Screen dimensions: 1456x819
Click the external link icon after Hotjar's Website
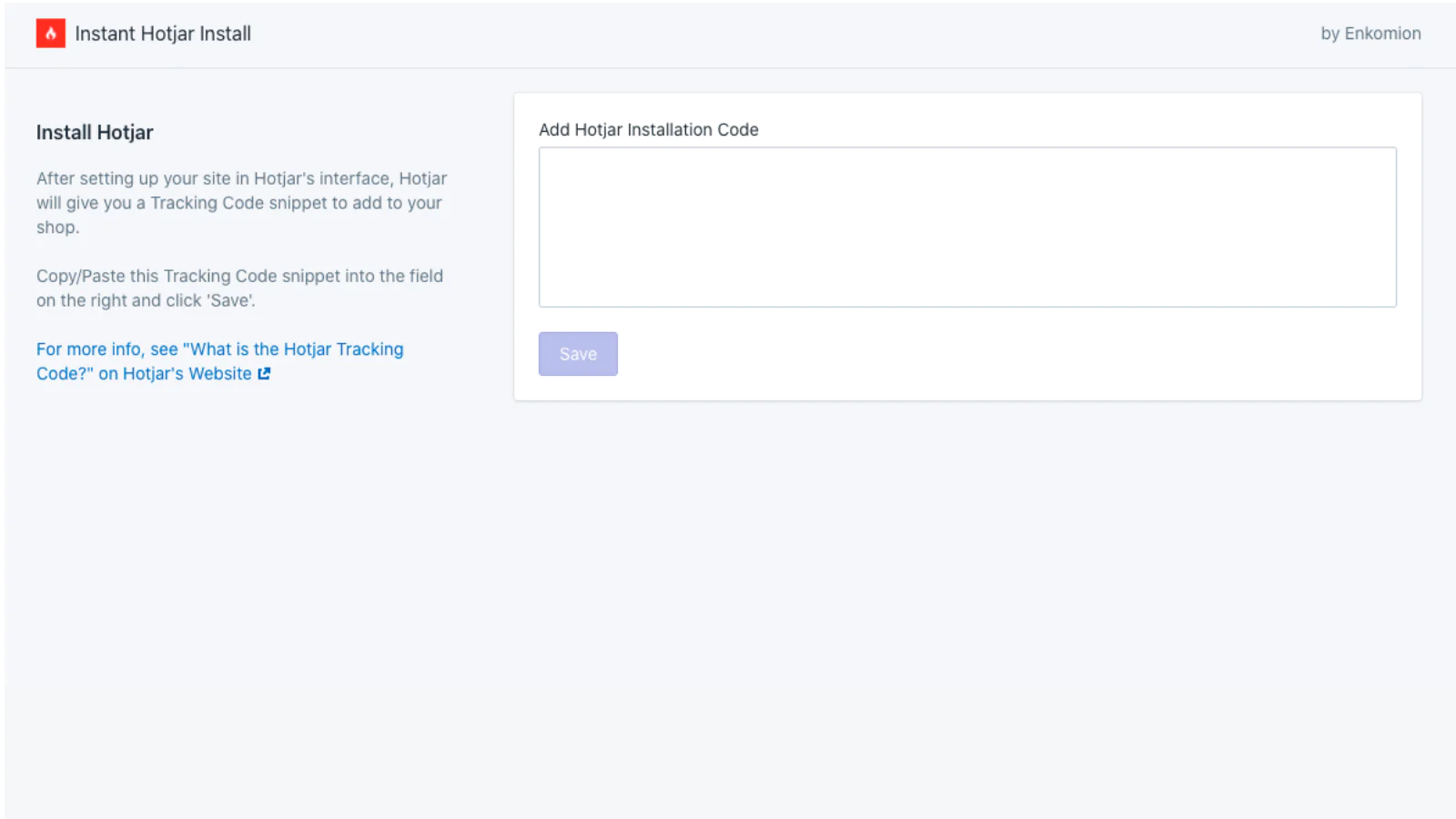[x=264, y=374]
